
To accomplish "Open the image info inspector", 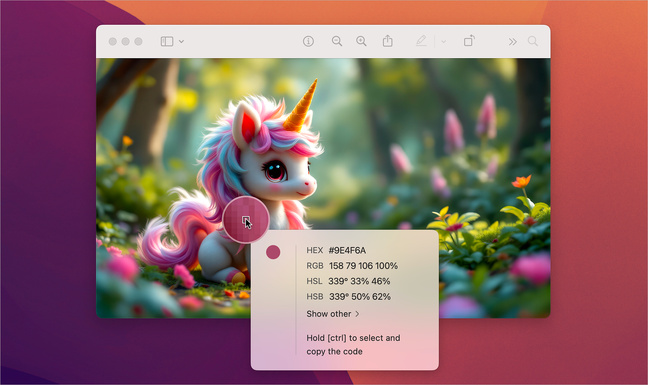I will (308, 41).
